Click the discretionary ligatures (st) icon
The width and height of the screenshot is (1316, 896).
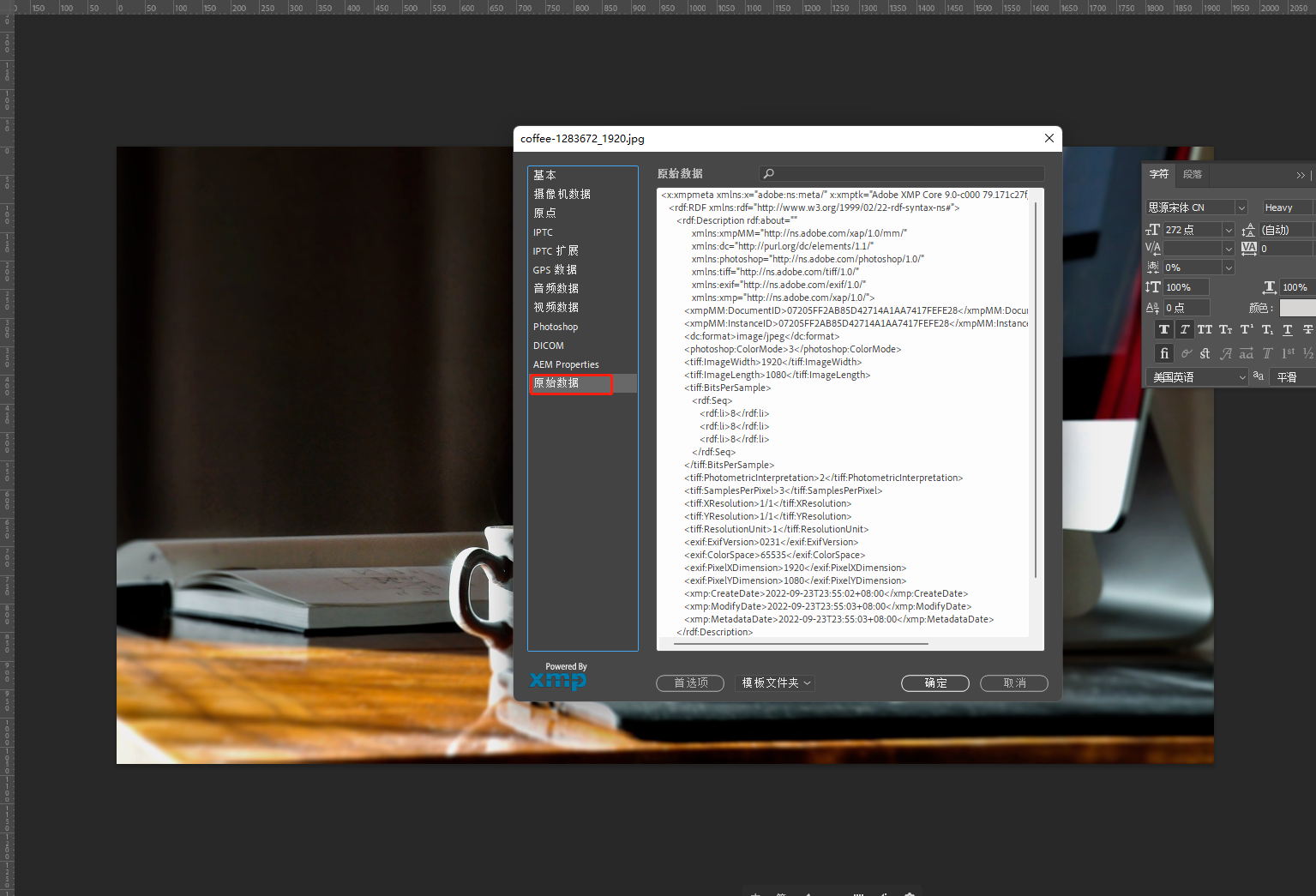pos(1205,353)
